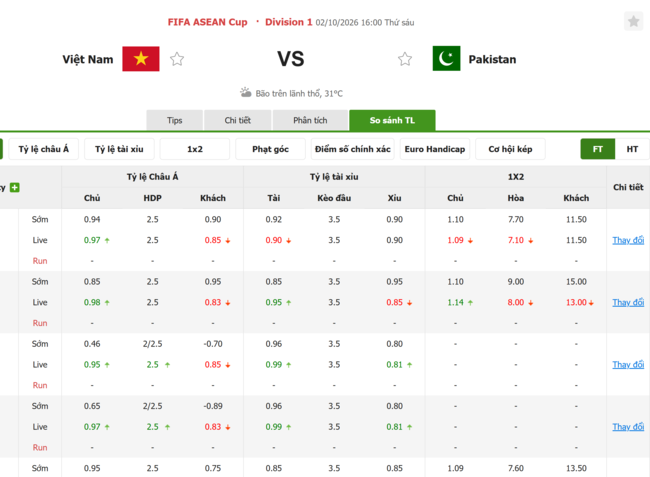The width and height of the screenshot is (650, 477).
Task: Open Thay đổi link beside 13.00 odds
Action: pos(628,303)
